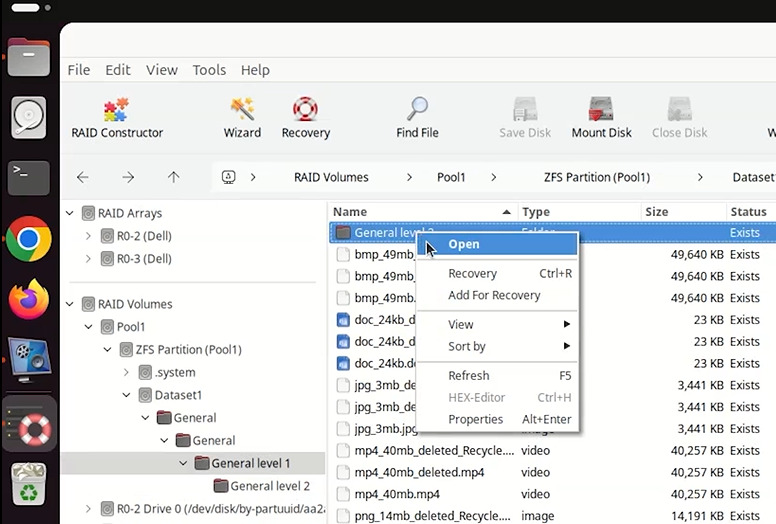
Task: Choose Properties in context menu
Action: [497, 420]
